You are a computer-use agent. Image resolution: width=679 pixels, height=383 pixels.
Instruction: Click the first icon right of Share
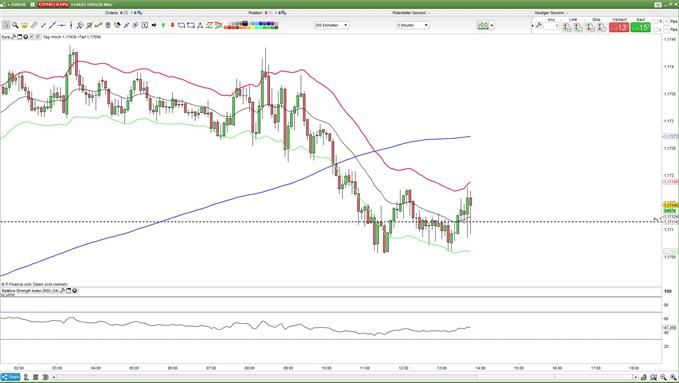(x=26, y=377)
